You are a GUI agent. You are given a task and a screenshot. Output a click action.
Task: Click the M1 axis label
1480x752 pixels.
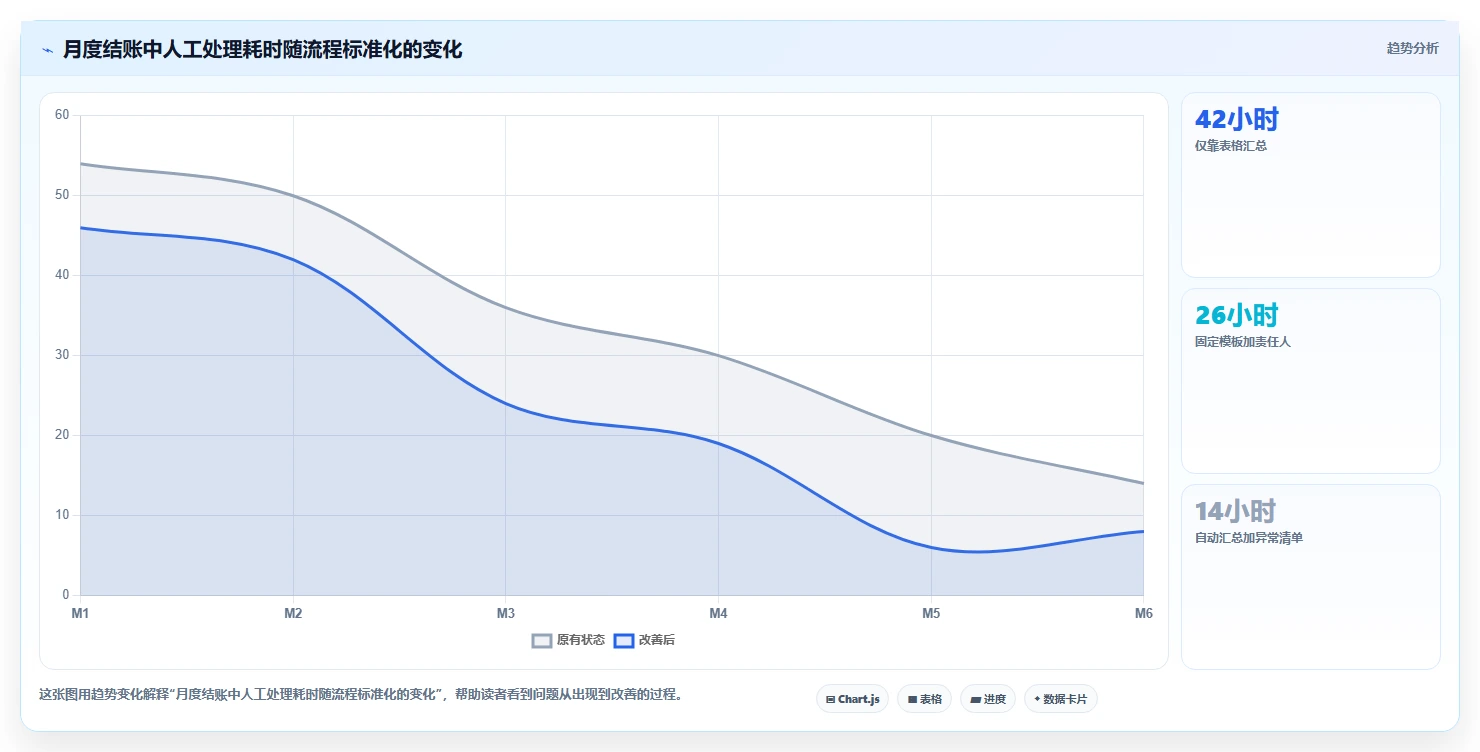[80, 613]
